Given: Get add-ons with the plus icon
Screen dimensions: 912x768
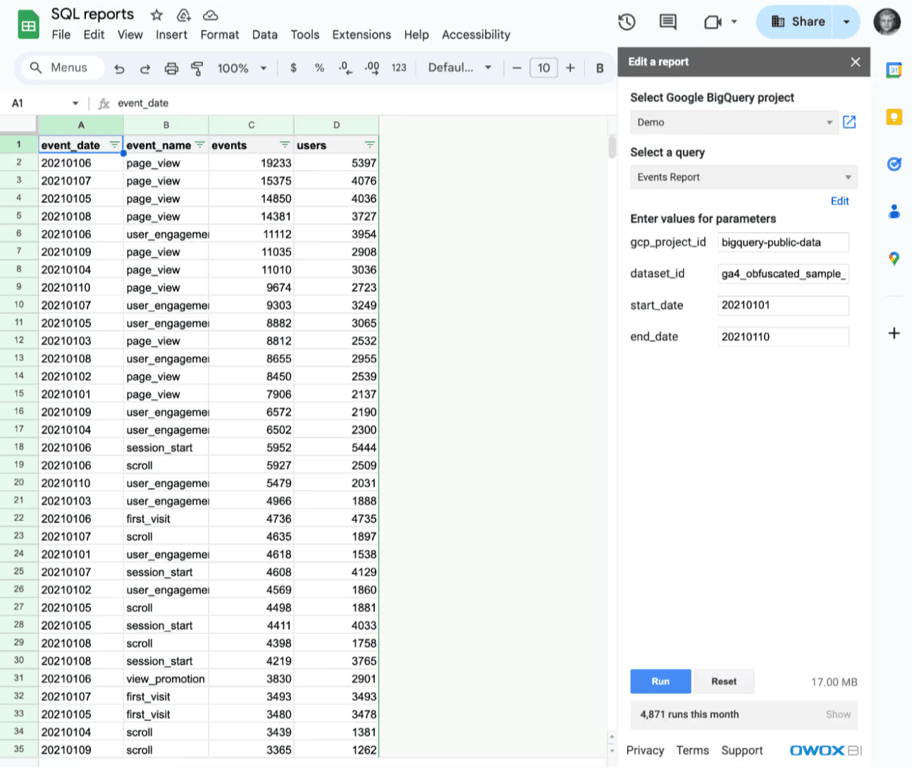Looking at the screenshot, I should pos(894,333).
